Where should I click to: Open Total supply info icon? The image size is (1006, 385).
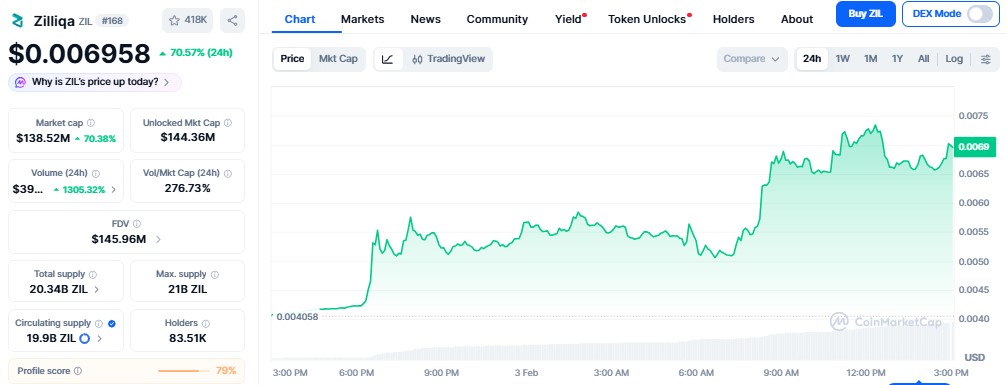tap(92, 274)
